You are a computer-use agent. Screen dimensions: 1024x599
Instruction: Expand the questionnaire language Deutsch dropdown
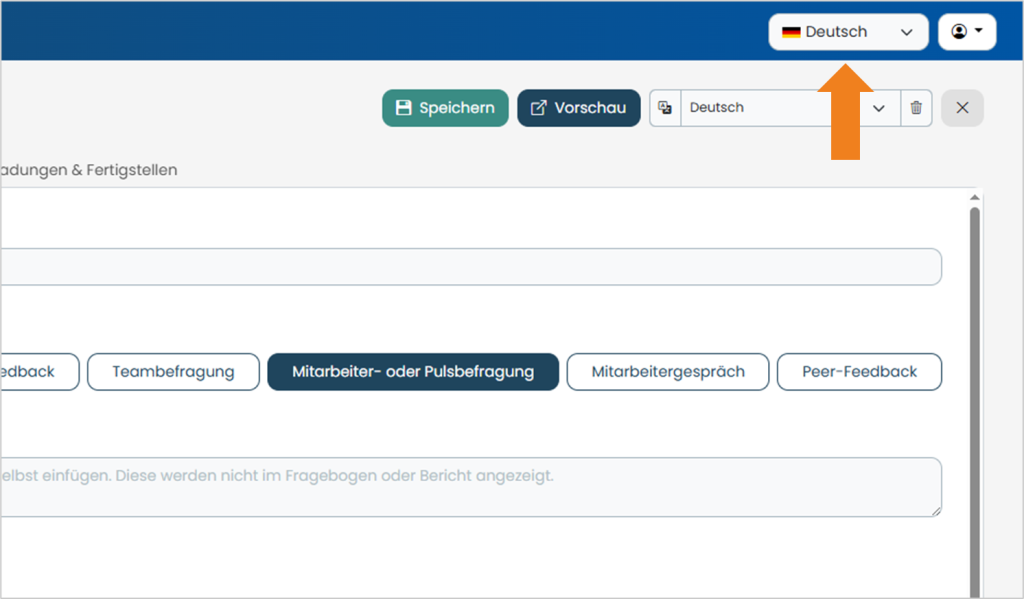(790, 108)
